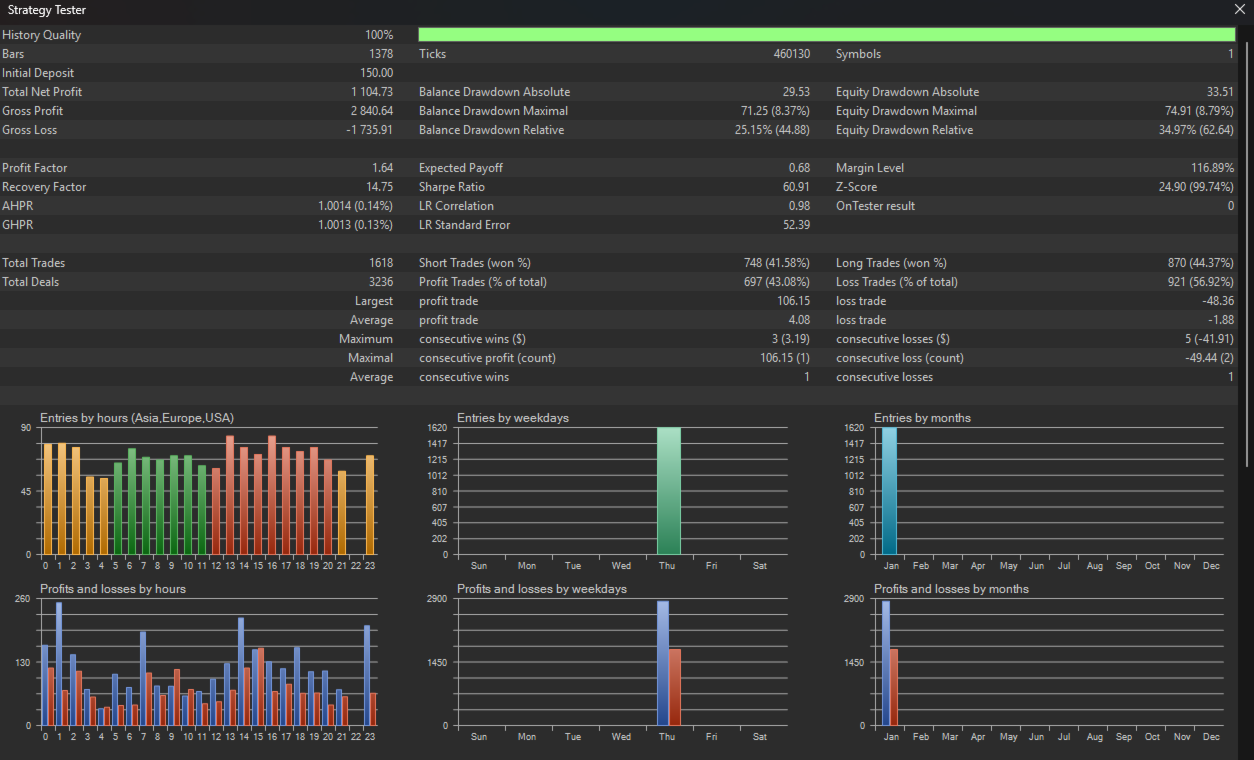Select the Initial Deposit value 150.00
The height and width of the screenshot is (760, 1254).
[x=376, y=73]
